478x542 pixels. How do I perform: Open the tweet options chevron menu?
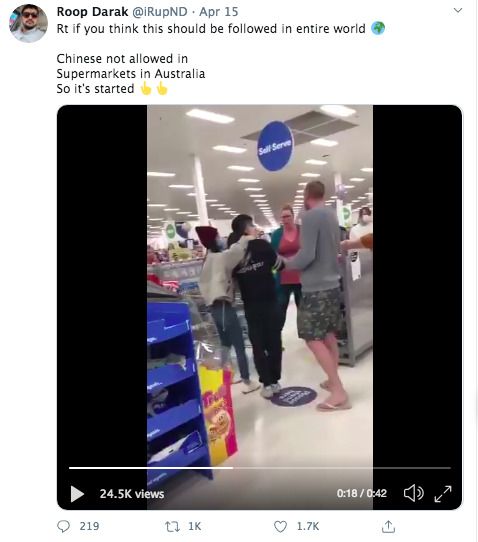click(x=458, y=10)
